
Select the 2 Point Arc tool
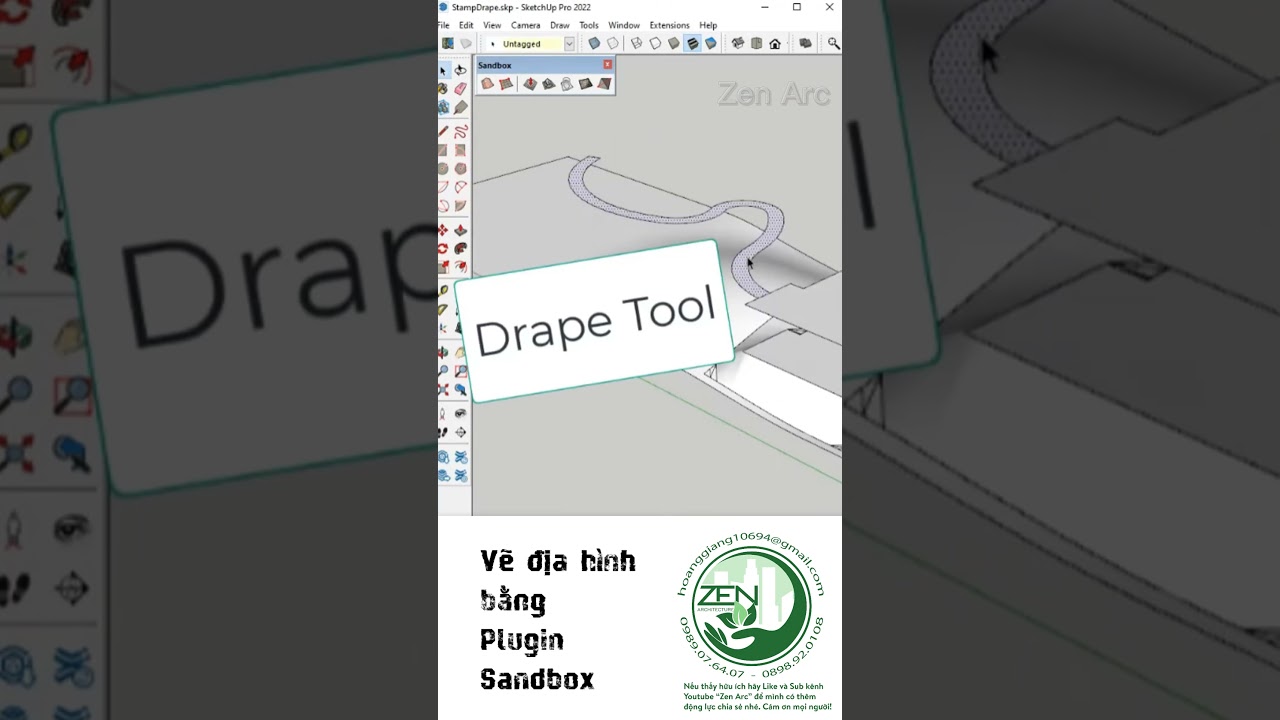click(460, 187)
